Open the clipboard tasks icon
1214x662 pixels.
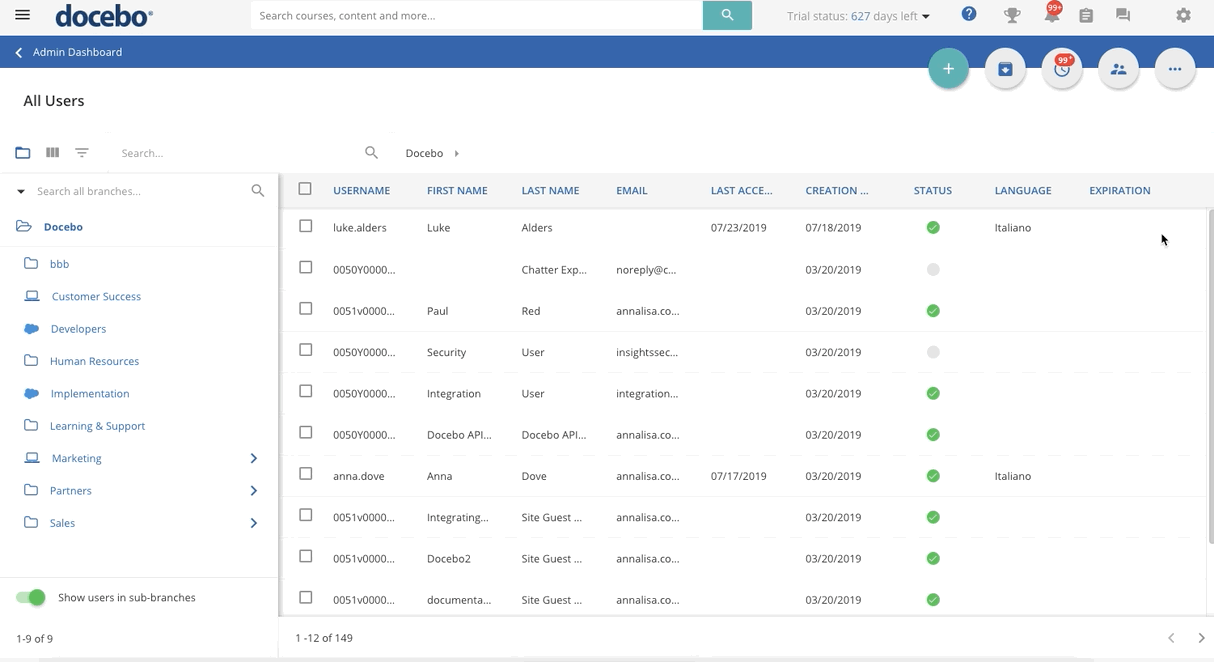pos(1086,15)
